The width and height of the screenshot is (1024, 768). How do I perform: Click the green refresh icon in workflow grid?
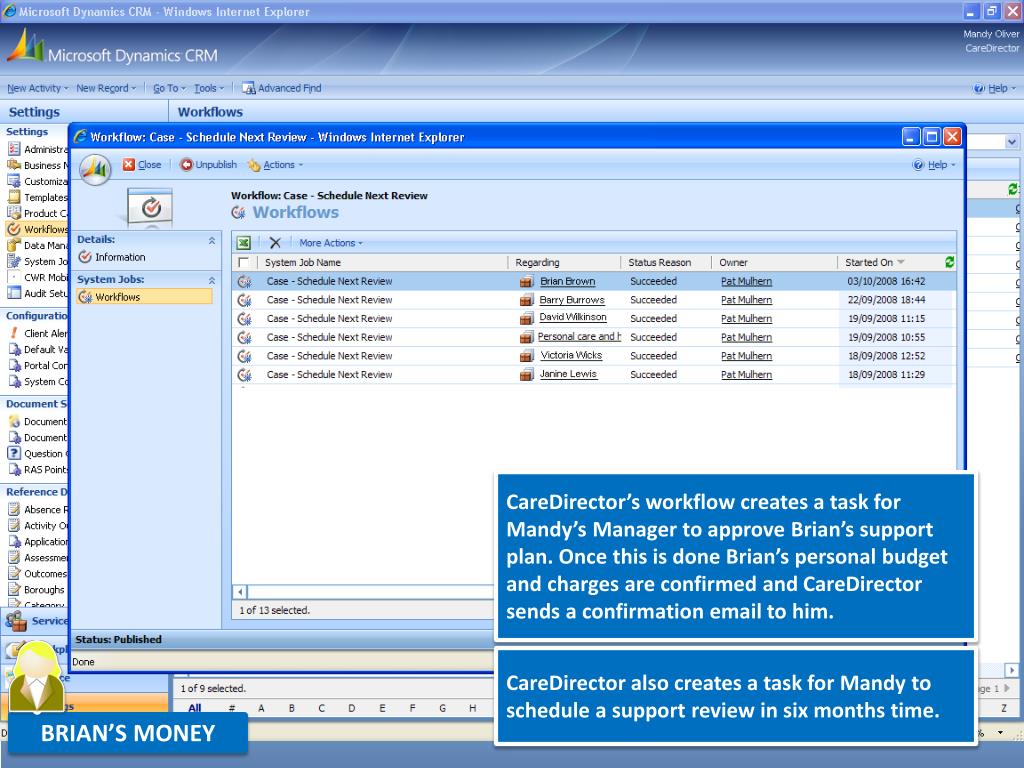pyautogui.click(x=950, y=262)
